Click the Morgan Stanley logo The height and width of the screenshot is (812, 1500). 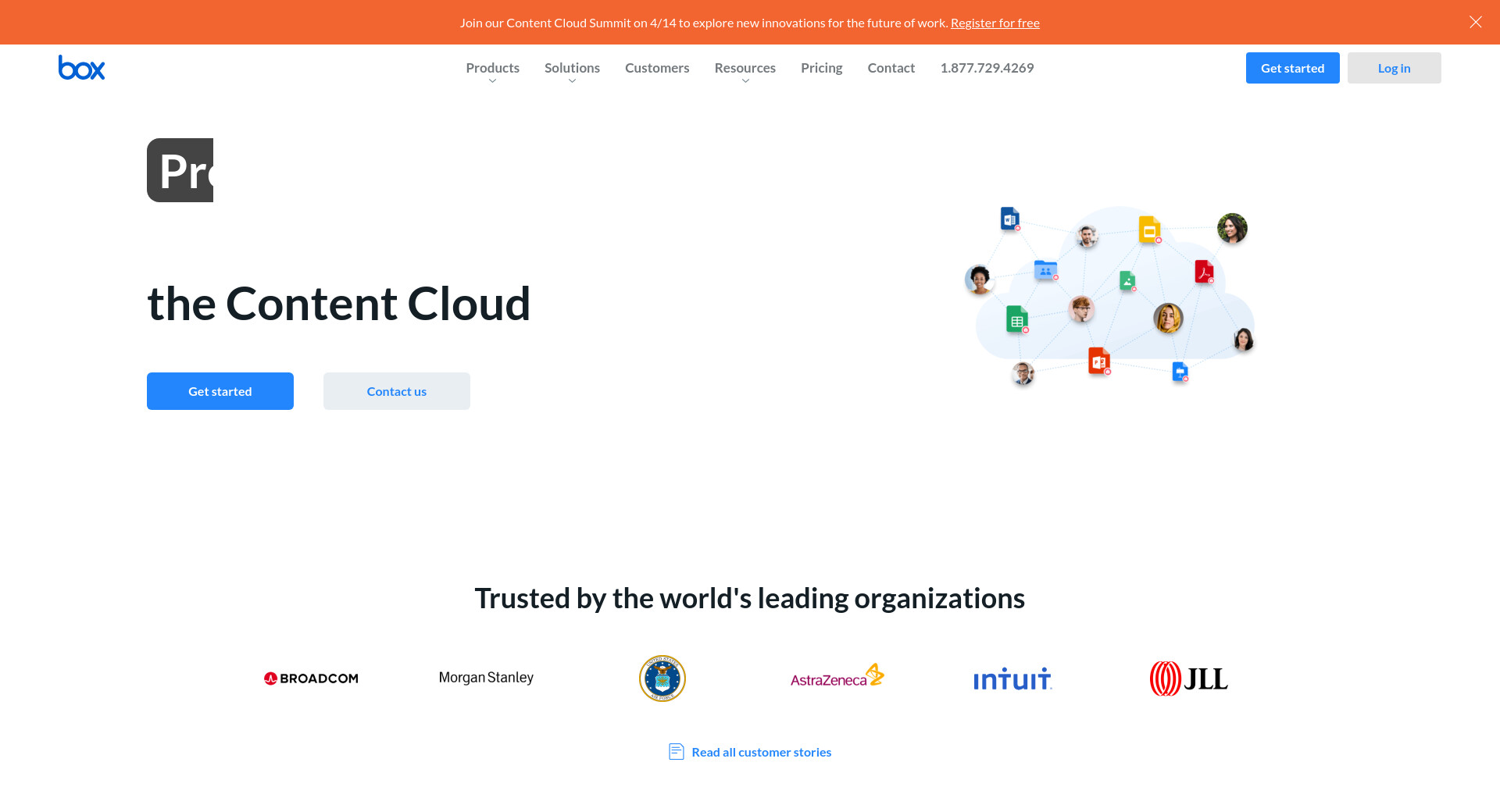[x=486, y=678]
